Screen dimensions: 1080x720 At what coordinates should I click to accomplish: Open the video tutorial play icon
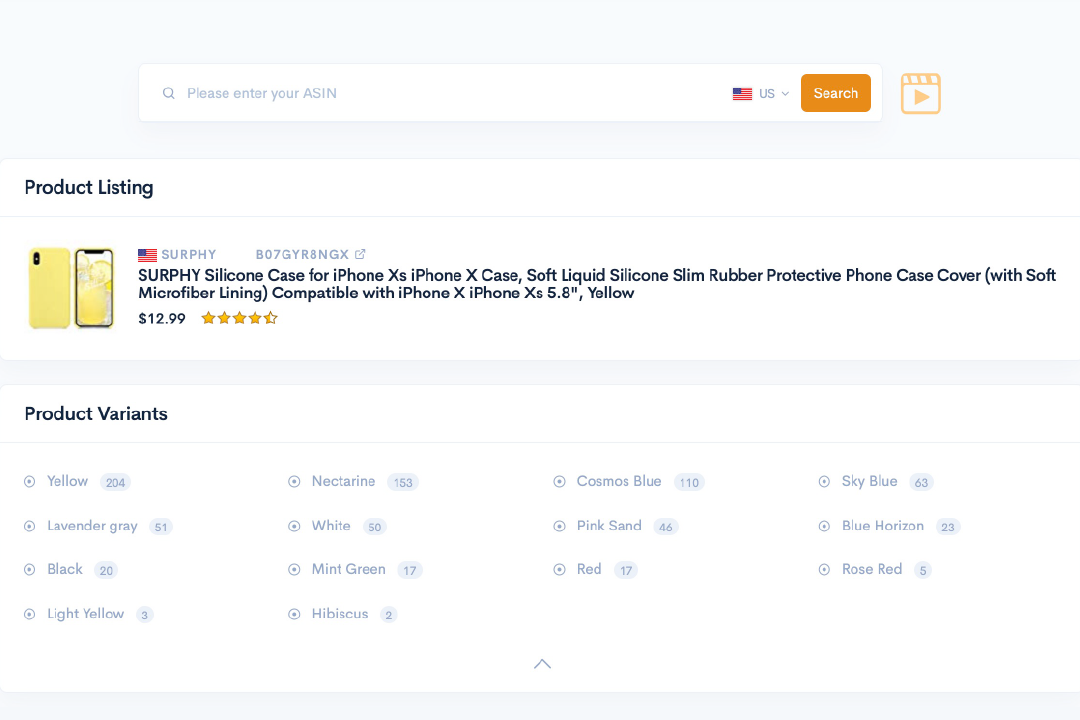click(920, 94)
